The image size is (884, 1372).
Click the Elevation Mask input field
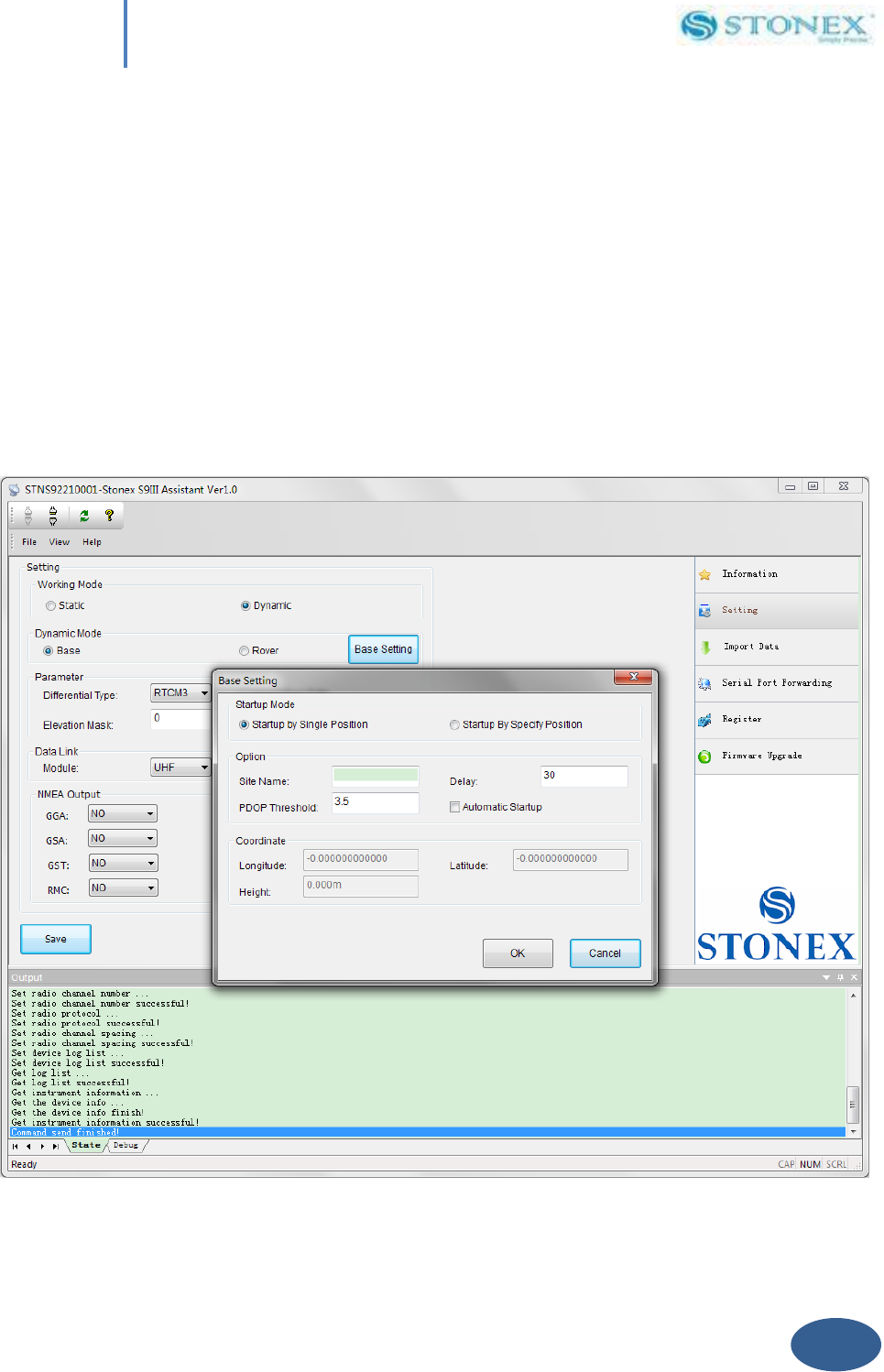click(x=180, y=720)
